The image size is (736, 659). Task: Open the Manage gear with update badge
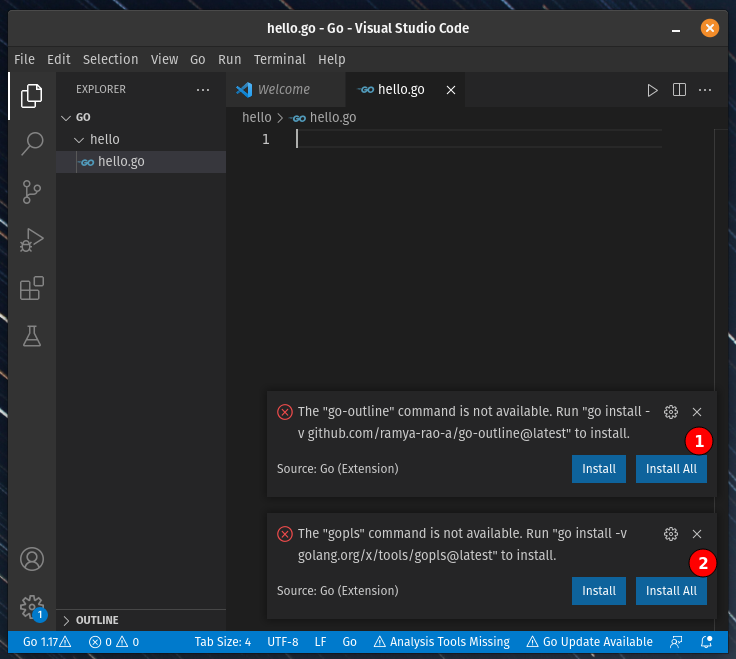coord(31,608)
